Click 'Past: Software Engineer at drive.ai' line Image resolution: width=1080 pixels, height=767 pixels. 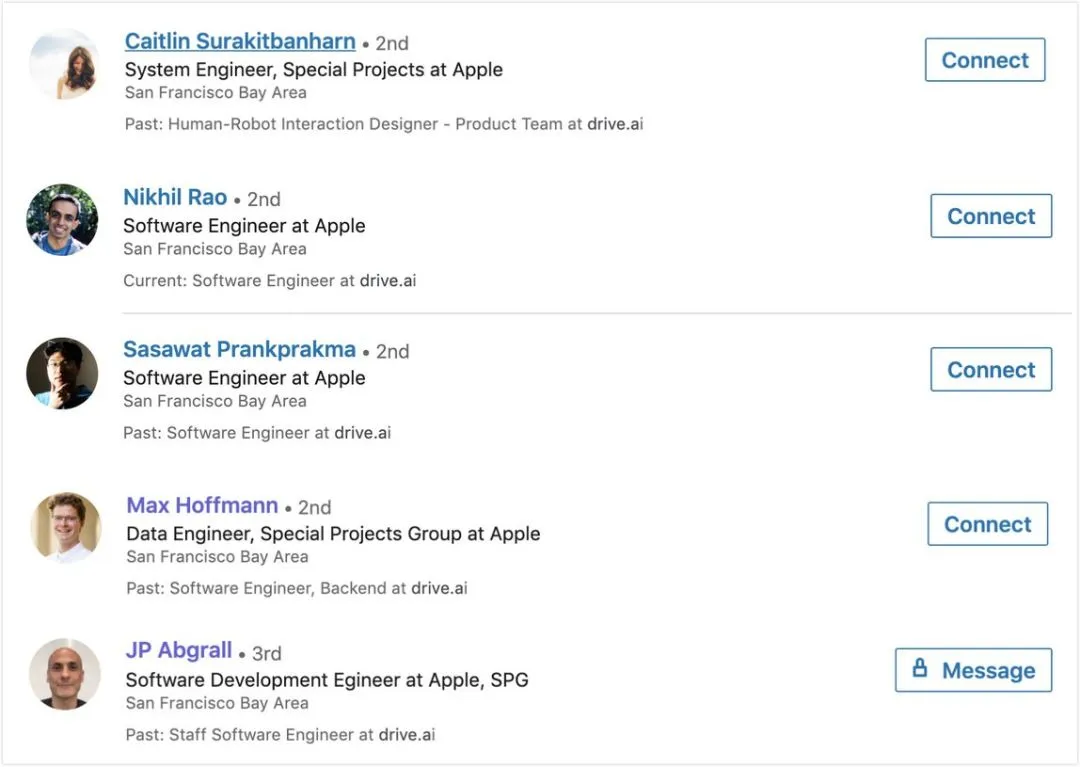[x=257, y=432]
